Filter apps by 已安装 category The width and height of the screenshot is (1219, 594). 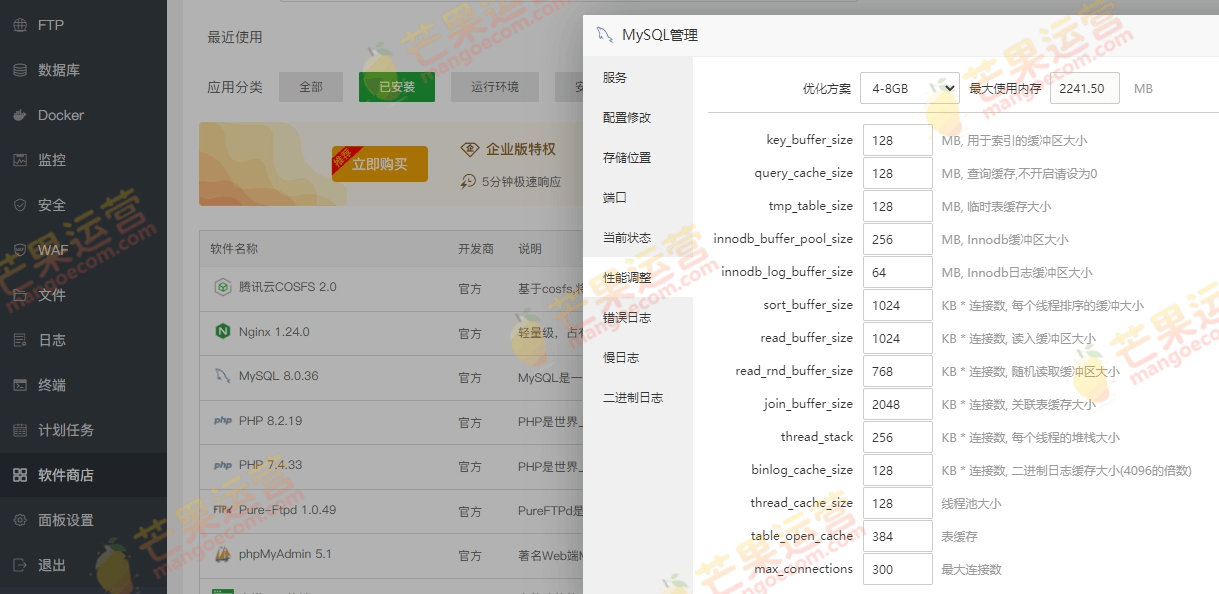coord(397,87)
